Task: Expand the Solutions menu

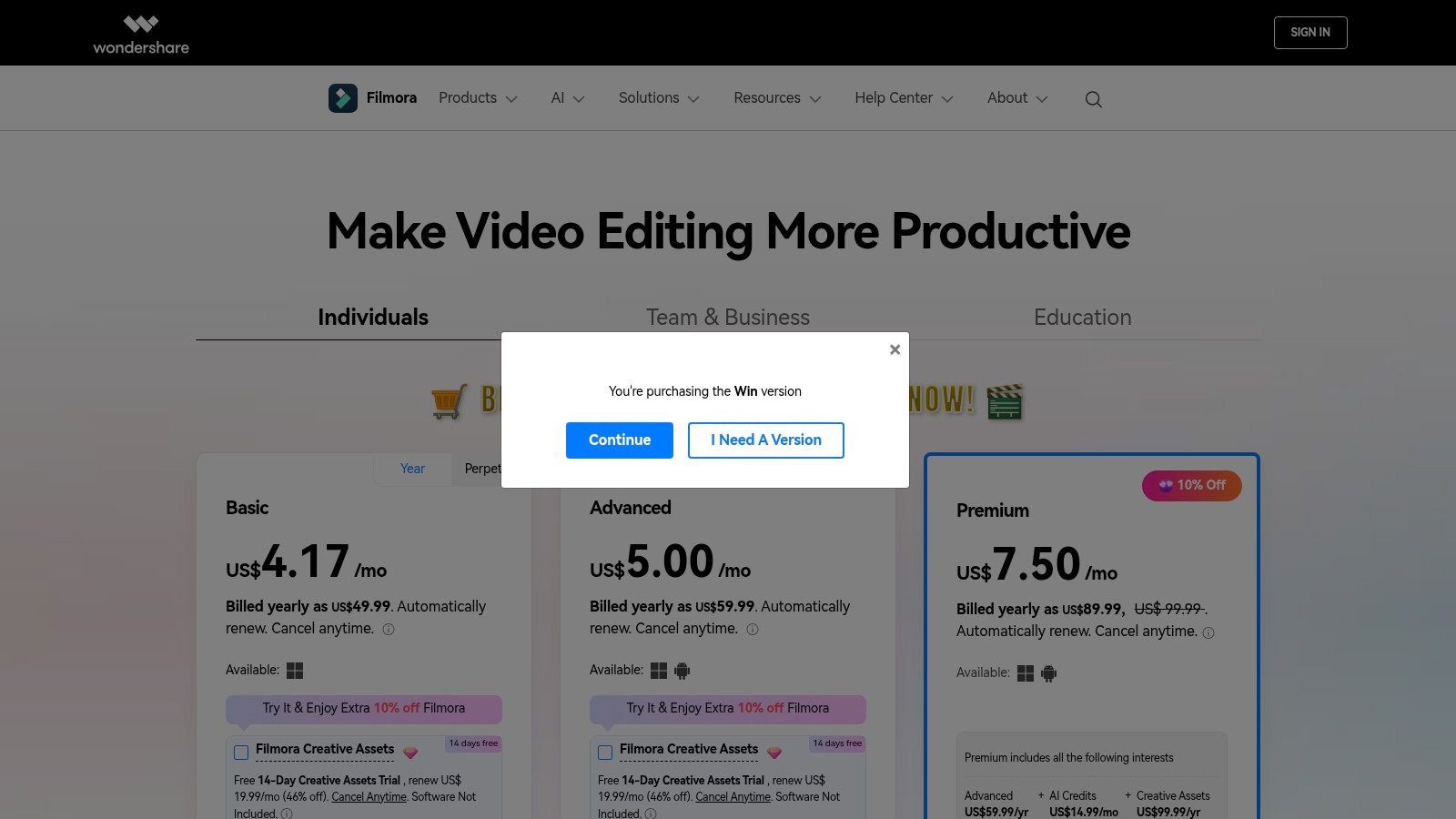Action: [659, 98]
